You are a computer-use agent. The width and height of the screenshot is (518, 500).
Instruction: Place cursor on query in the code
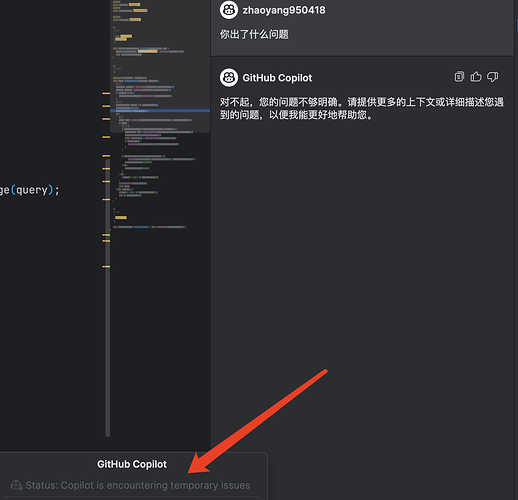pos(32,190)
